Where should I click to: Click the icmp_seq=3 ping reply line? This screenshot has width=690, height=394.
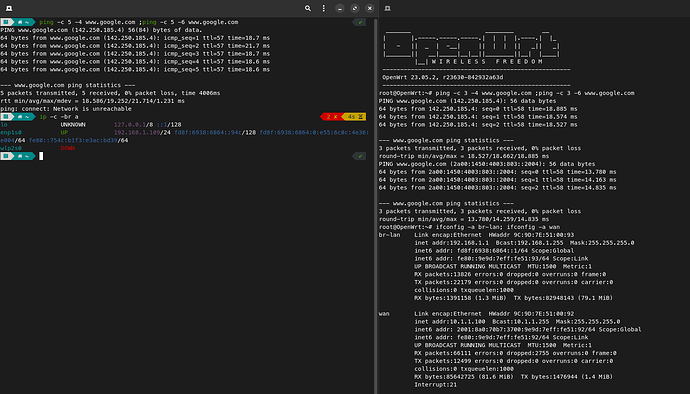point(135,54)
